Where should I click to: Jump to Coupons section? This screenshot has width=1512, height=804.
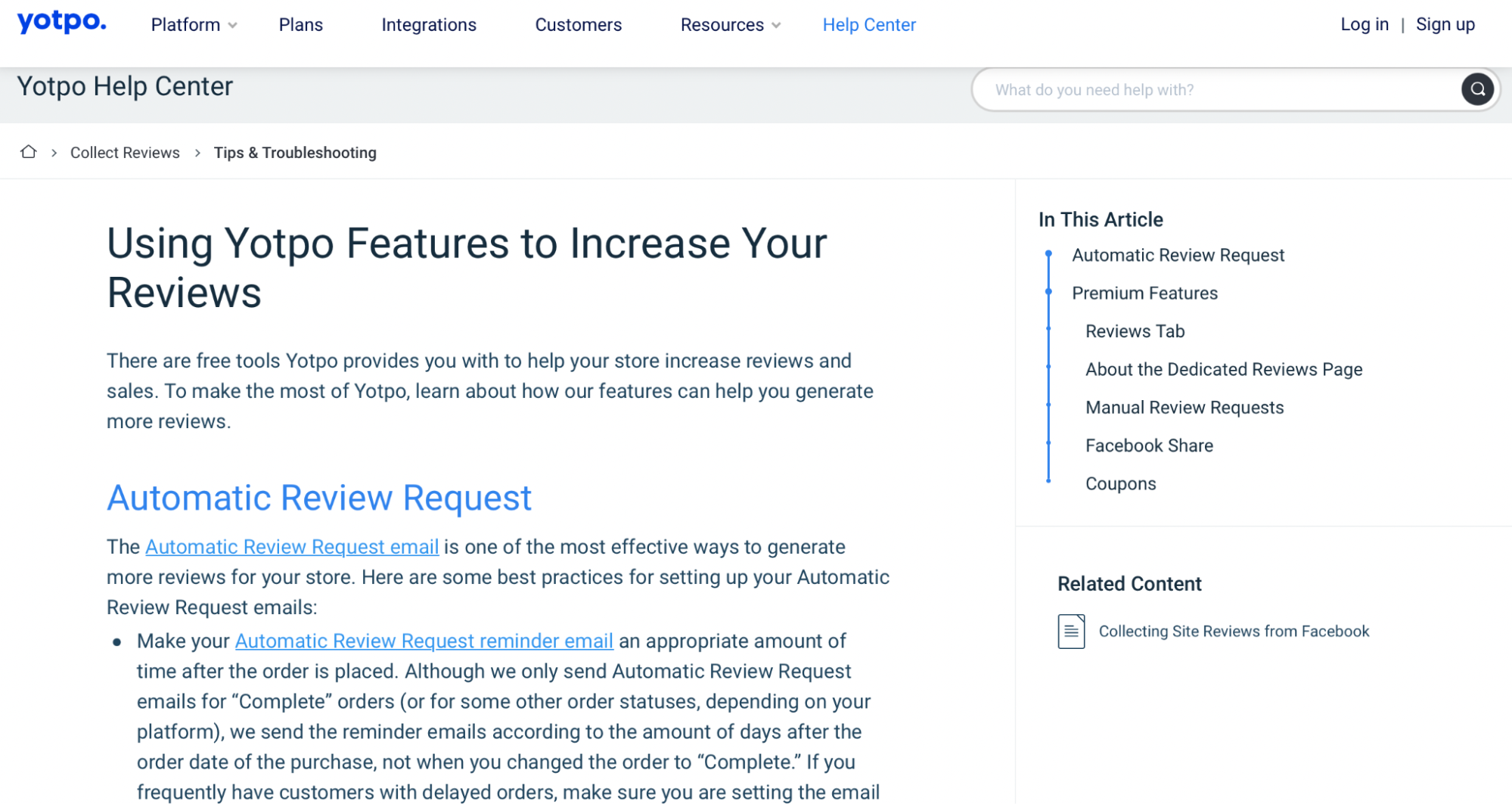point(1120,483)
